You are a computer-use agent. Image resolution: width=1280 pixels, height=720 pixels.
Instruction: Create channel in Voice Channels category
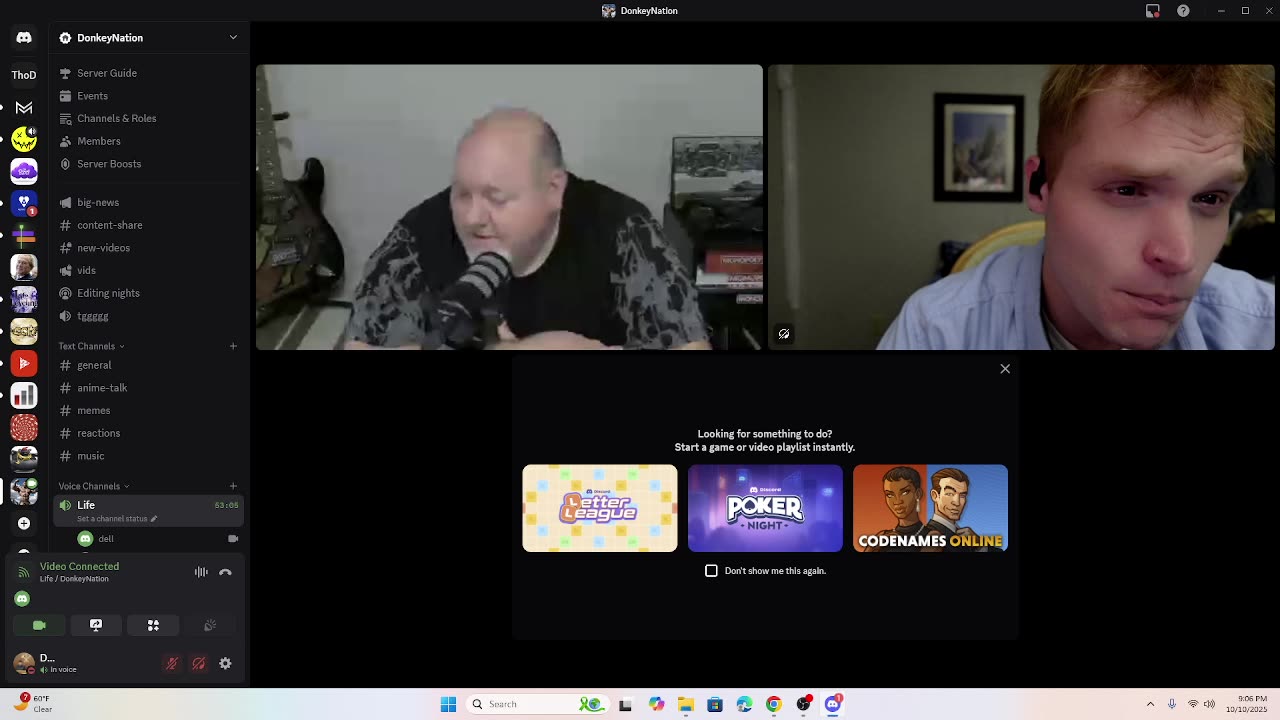[x=233, y=486]
